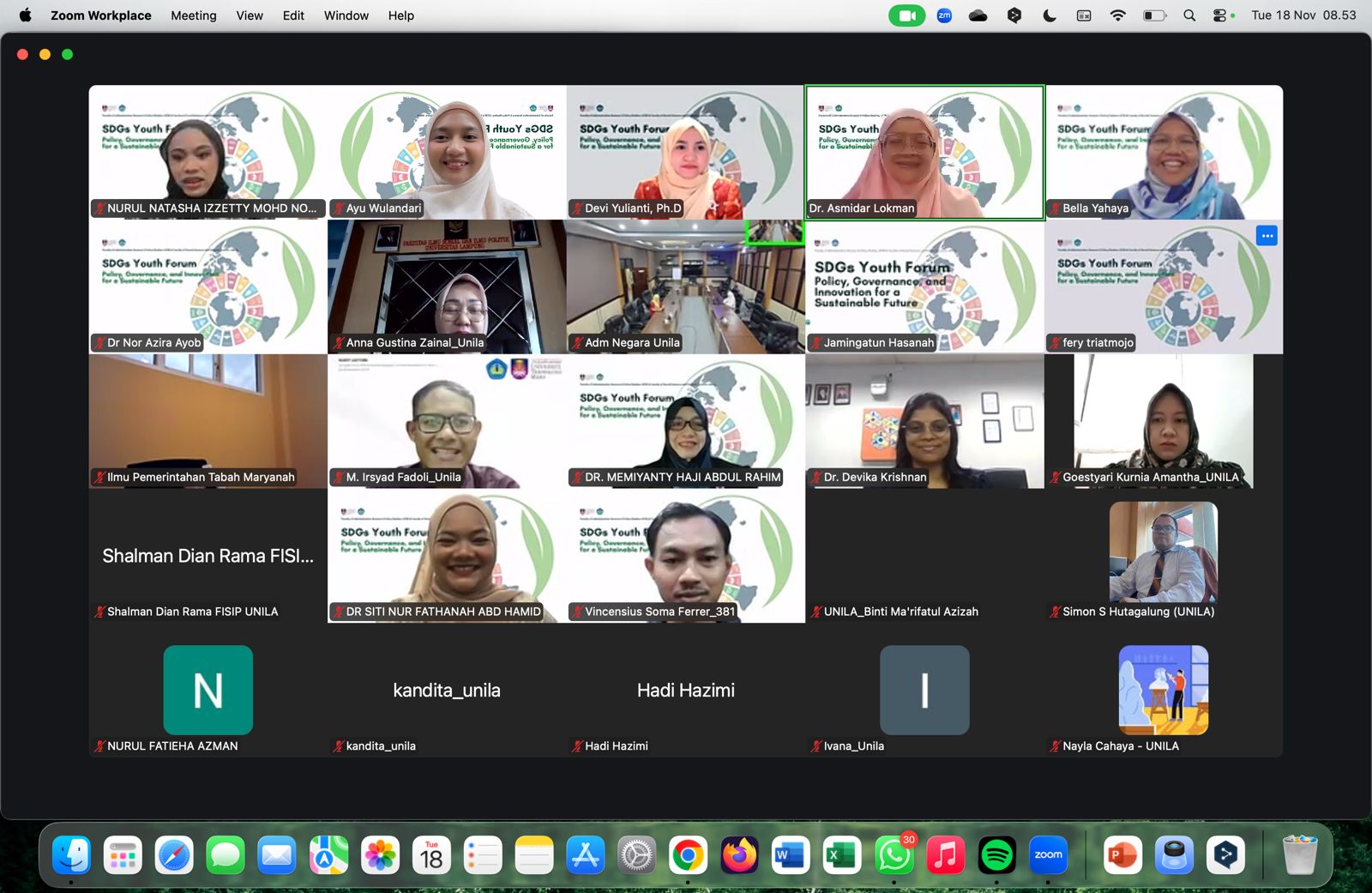Click the more options ellipsis on fery triatmojo's tile
The height and width of the screenshot is (893, 1372).
click(x=1267, y=235)
